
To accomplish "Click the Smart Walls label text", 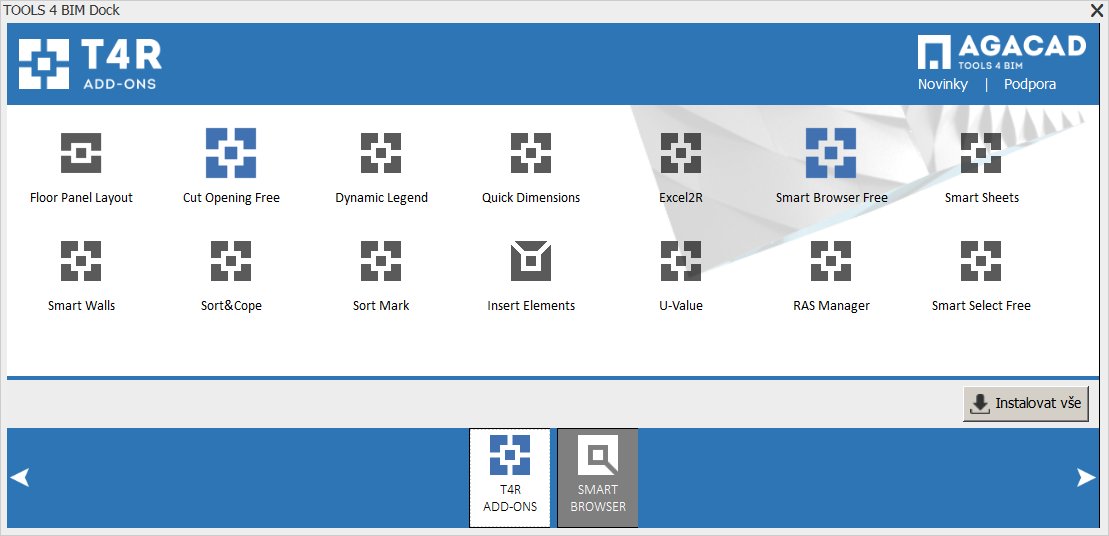I will (81, 306).
